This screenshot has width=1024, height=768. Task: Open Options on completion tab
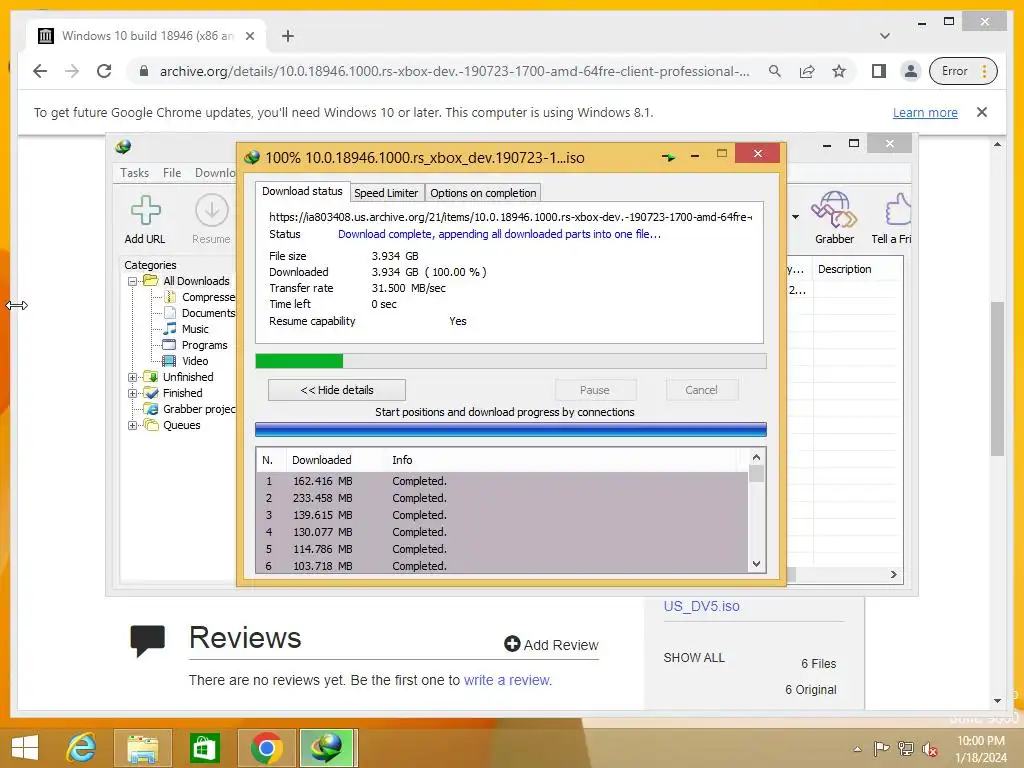coord(483,193)
